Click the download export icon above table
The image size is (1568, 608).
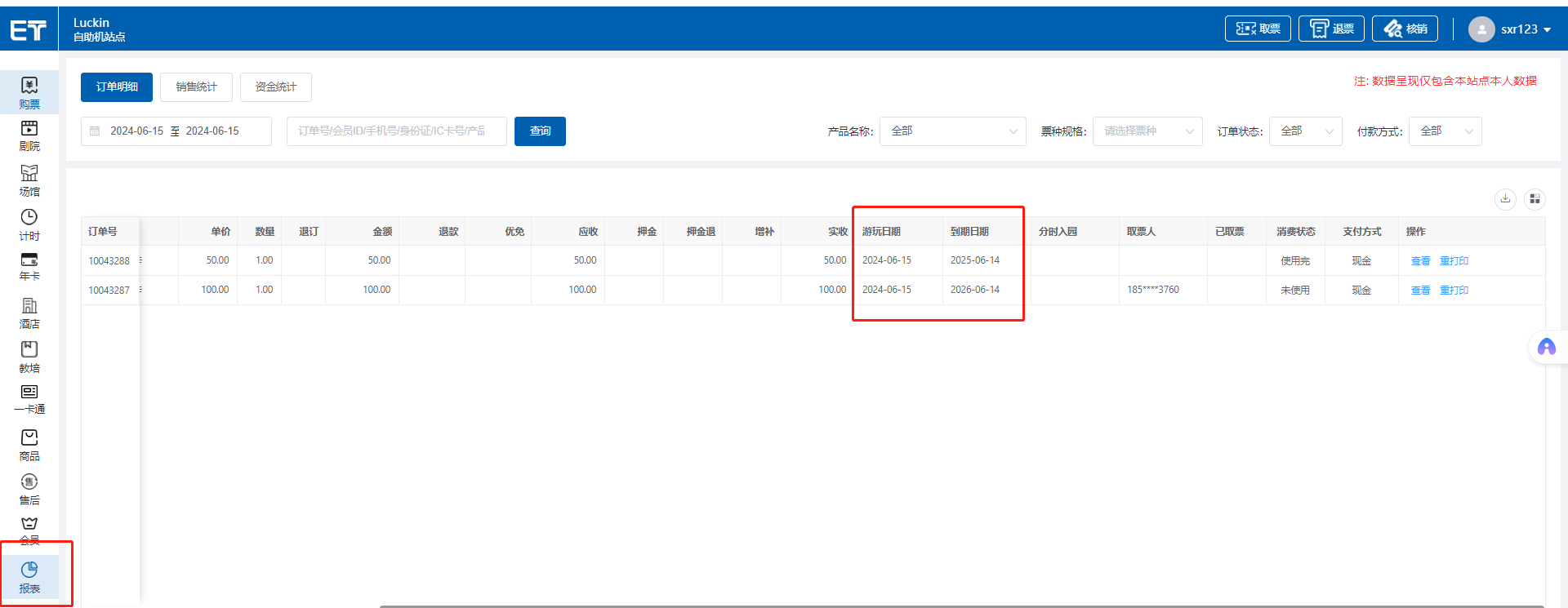[1505, 199]
